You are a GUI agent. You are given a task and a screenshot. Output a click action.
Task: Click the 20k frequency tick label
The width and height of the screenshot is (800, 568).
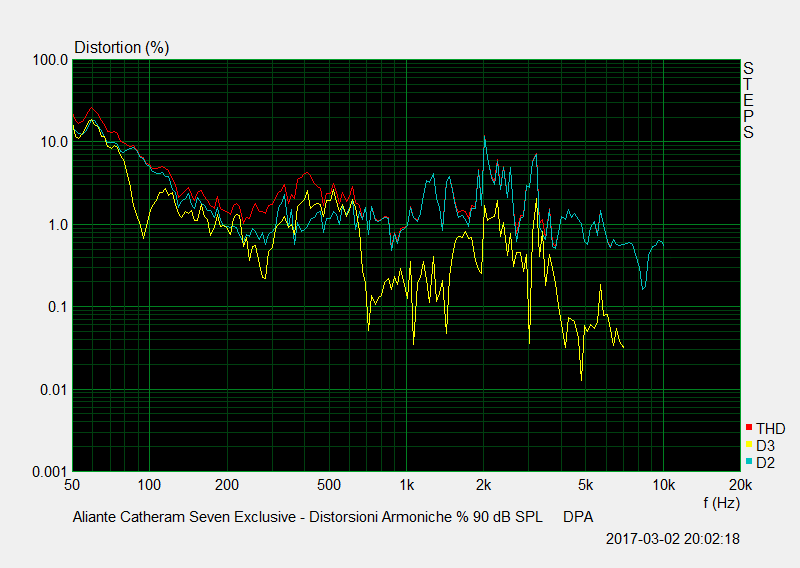[740, 485]
